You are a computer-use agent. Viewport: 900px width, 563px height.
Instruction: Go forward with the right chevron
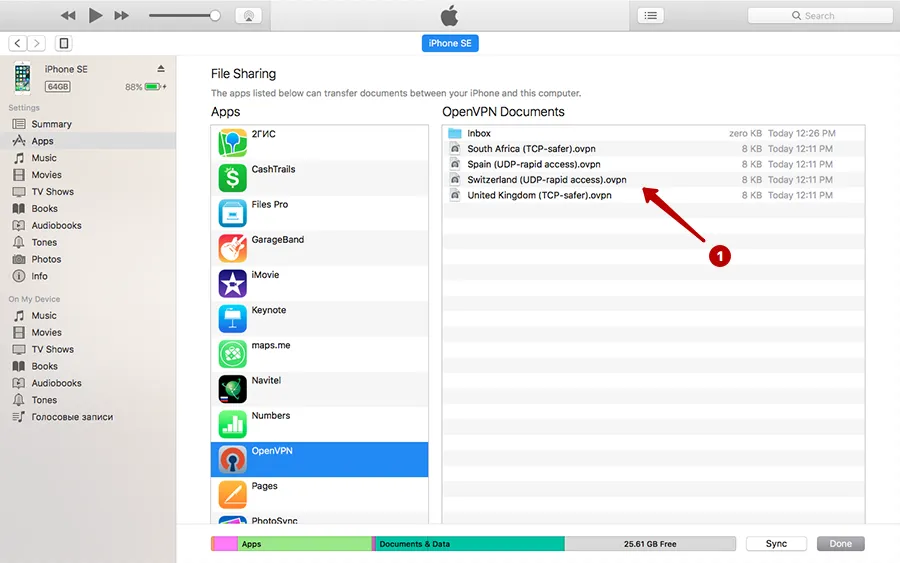pyautogui.click(x=36, y=43)
